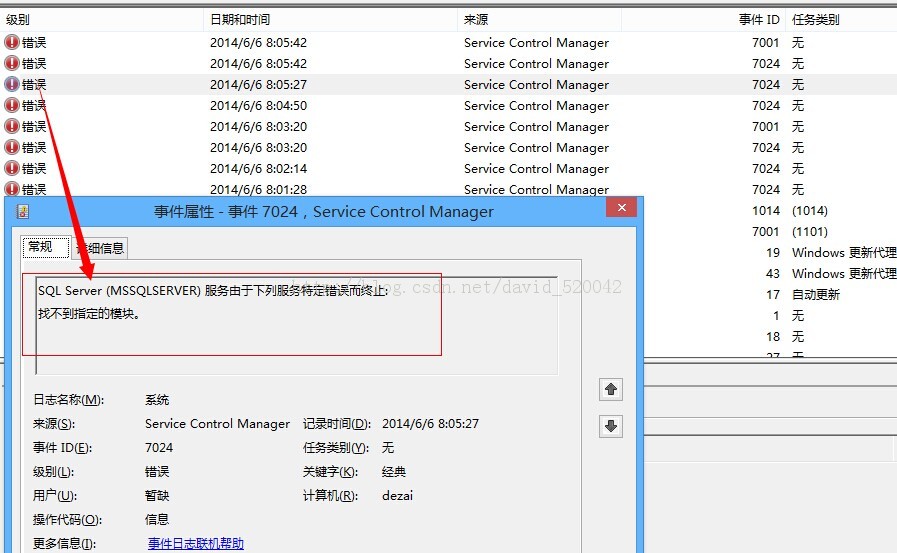Image resolution: width=897 pixels, height=553 pixels.
Task: Click the 找不到指定的模块 message line
Action: 89,313
